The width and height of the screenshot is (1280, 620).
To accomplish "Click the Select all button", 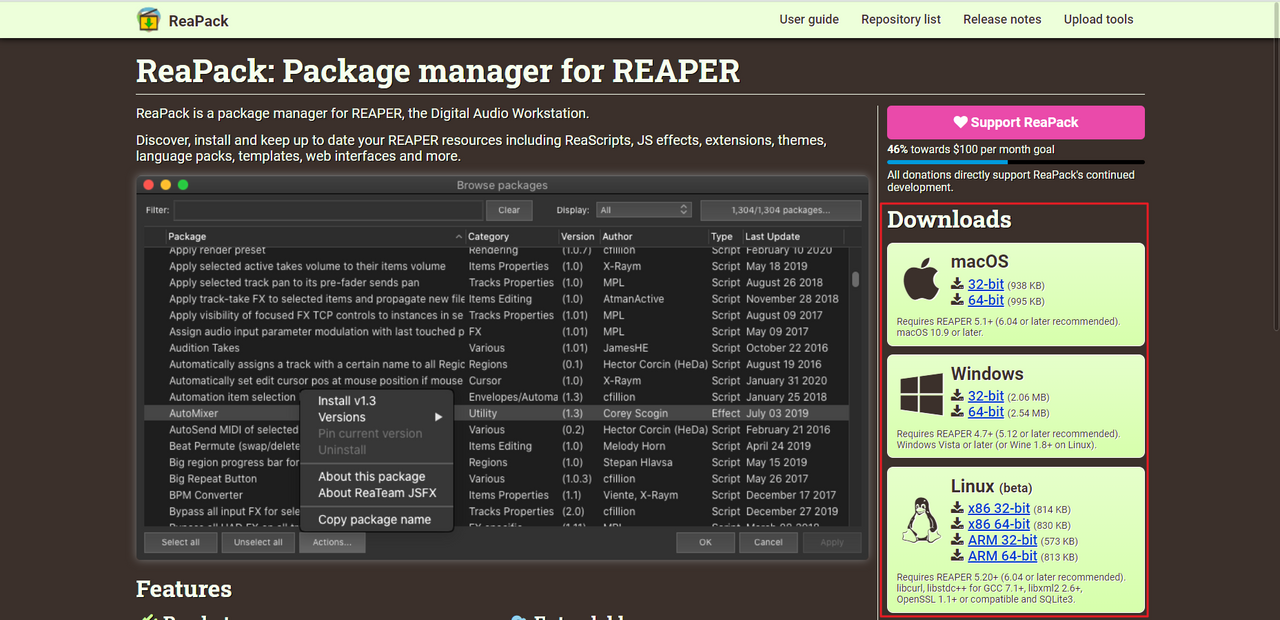I will pos(181,542).
